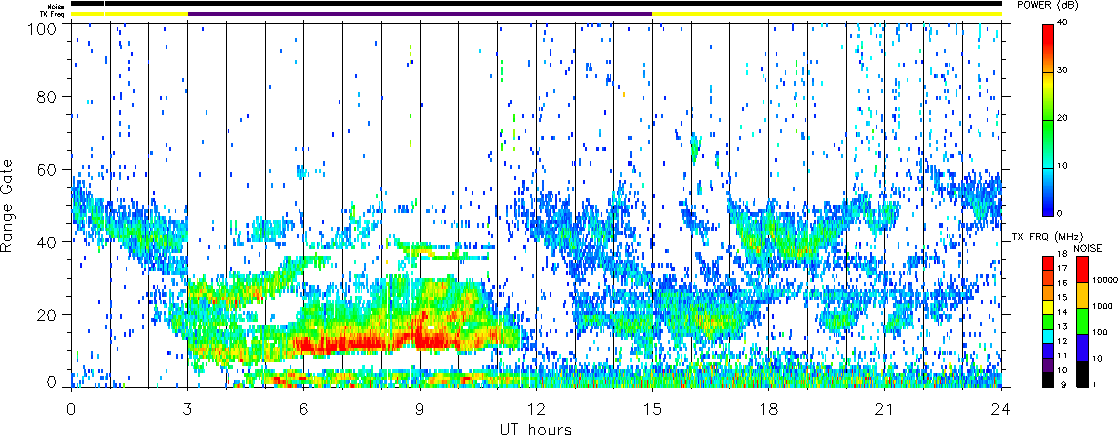Click the "21" tick on UT hours axis
Viewport: 1118px width, 435px height.
pyautogui.click(x=884, y=409)
